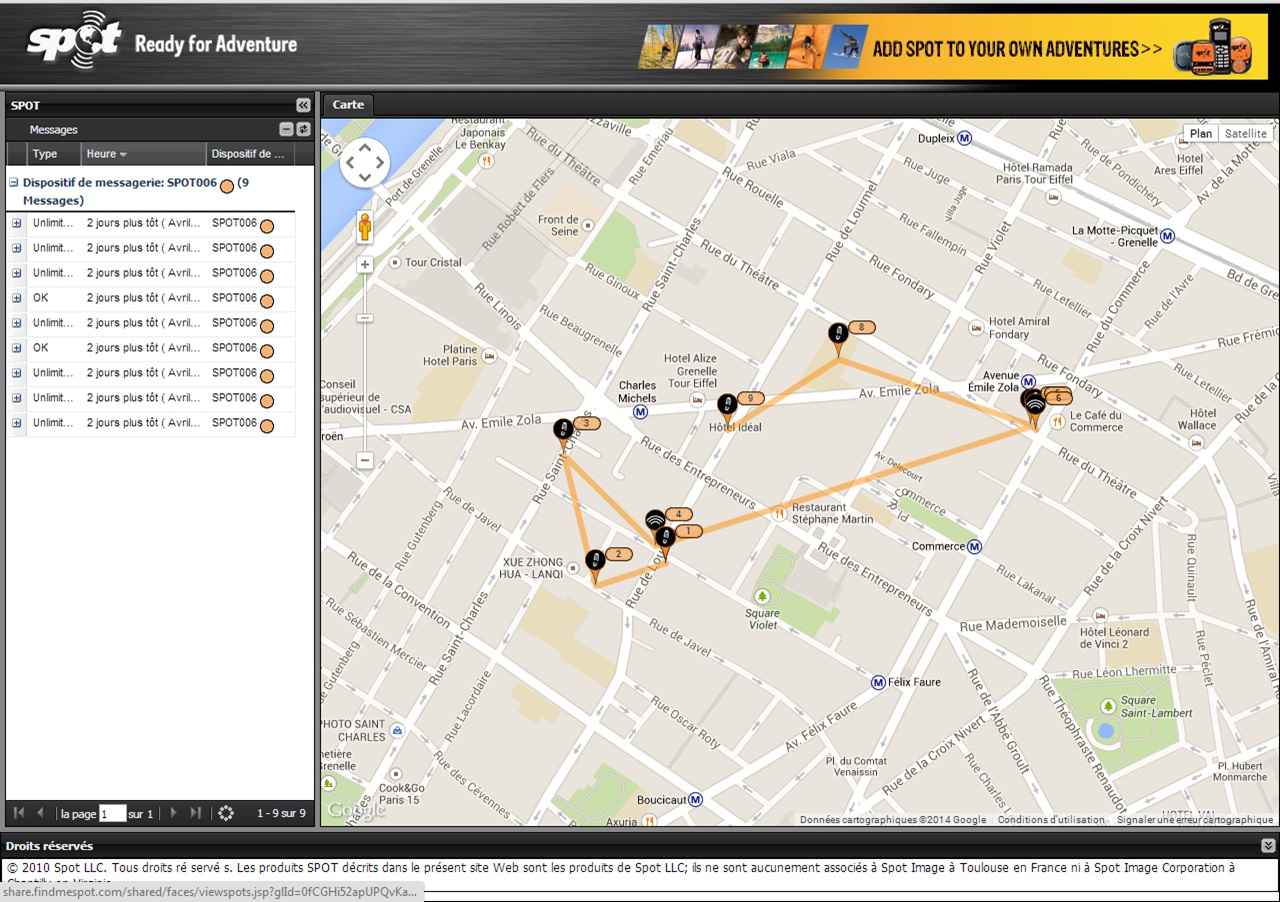Click the Hôtel Idéal map label
Viewport: 1280px width, 902px height.
point(735,427)
